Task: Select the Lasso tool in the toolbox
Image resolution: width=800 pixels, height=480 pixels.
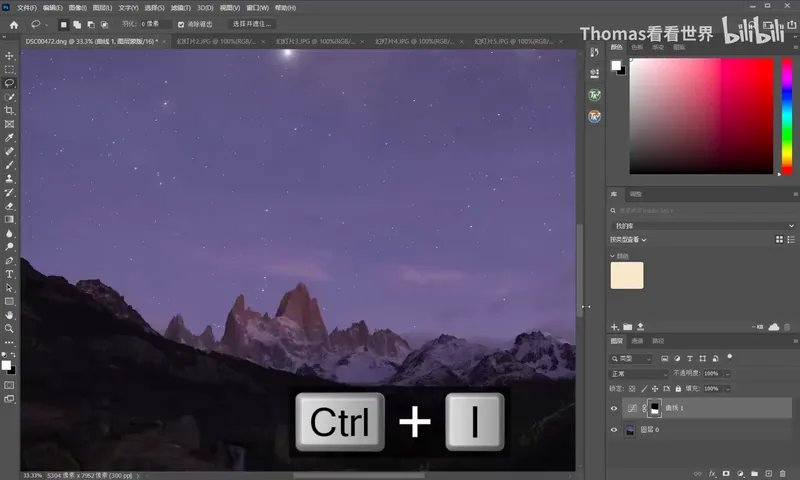Action: pyautogui.click(x=9, y=83)
